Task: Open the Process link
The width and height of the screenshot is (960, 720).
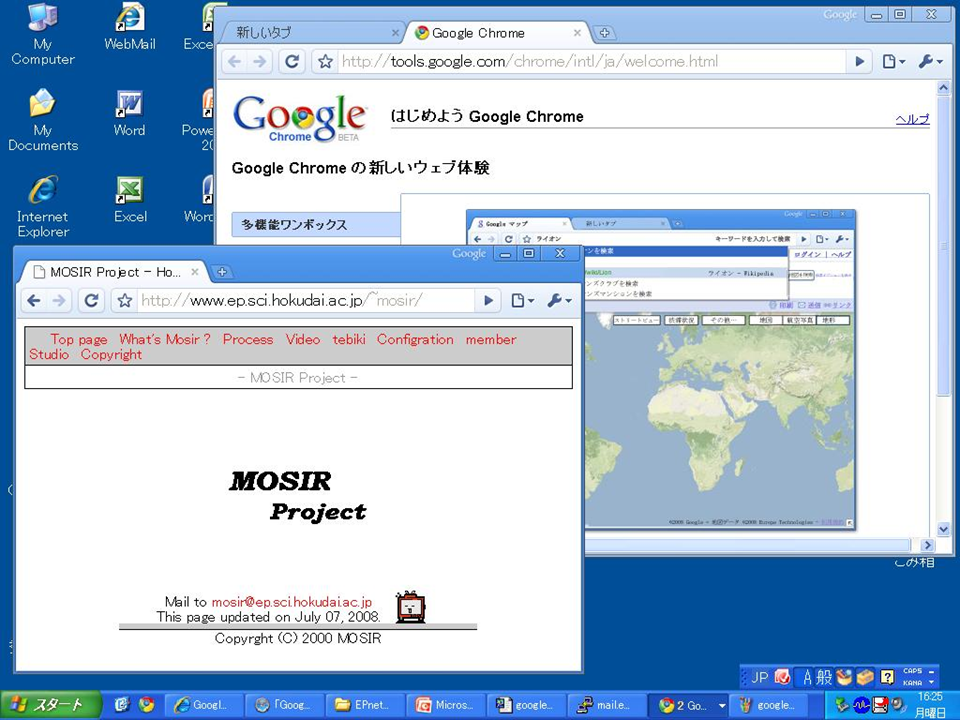Action: (x=248, y=340)
